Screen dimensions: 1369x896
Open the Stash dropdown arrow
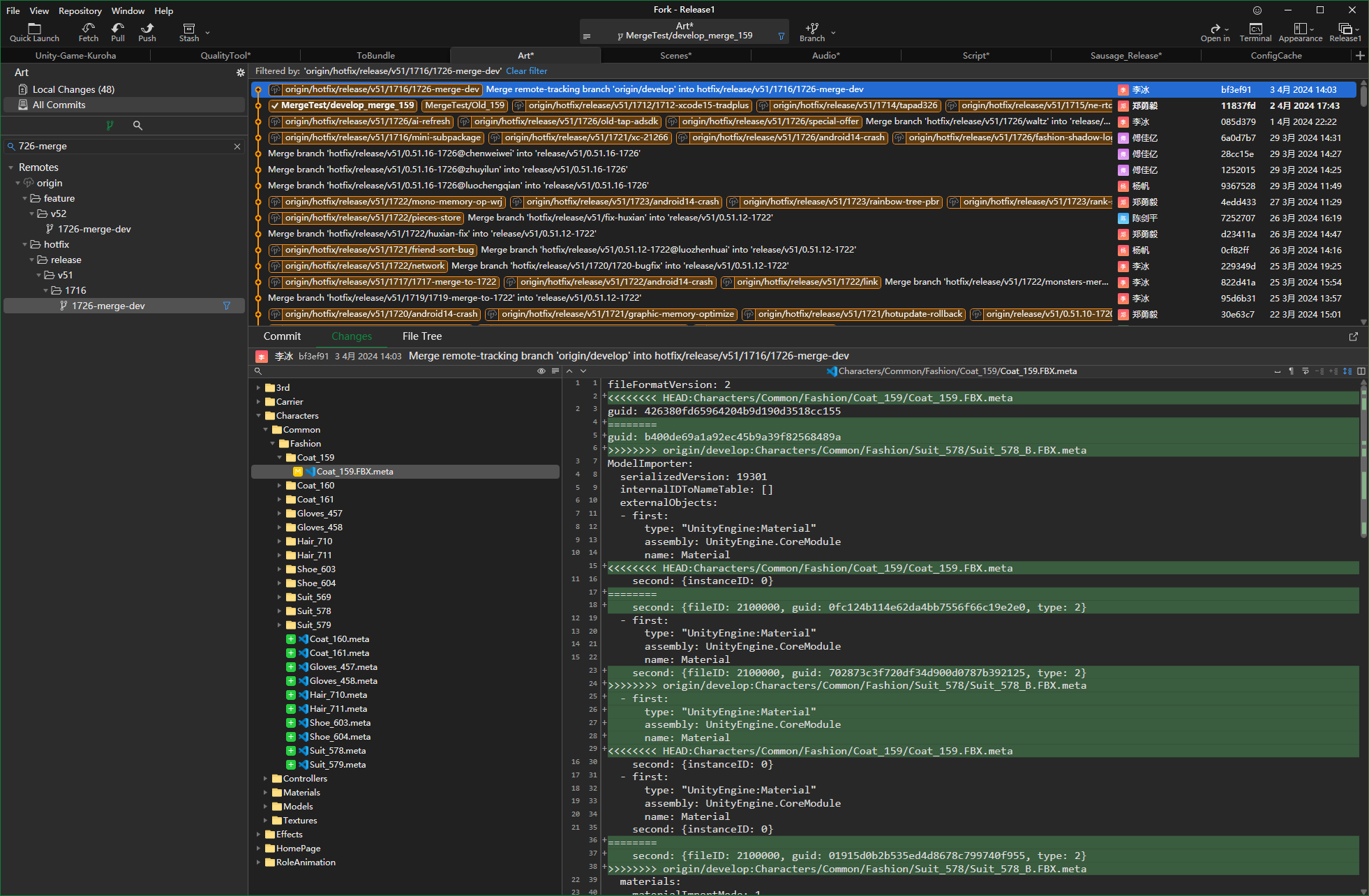coord(207,32)
